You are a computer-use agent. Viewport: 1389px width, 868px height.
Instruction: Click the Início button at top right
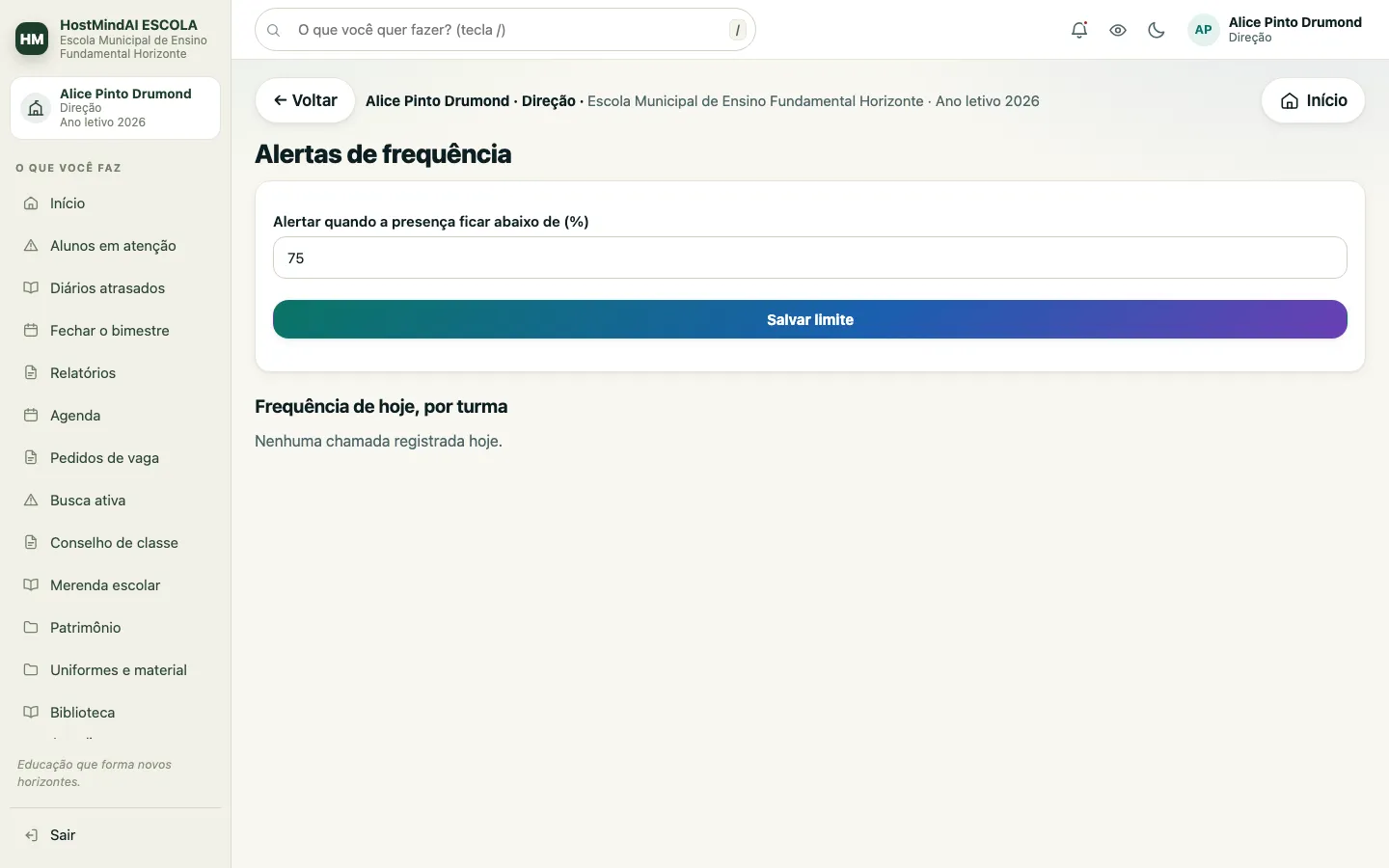pyautogui.click(x=1313, y=100)
